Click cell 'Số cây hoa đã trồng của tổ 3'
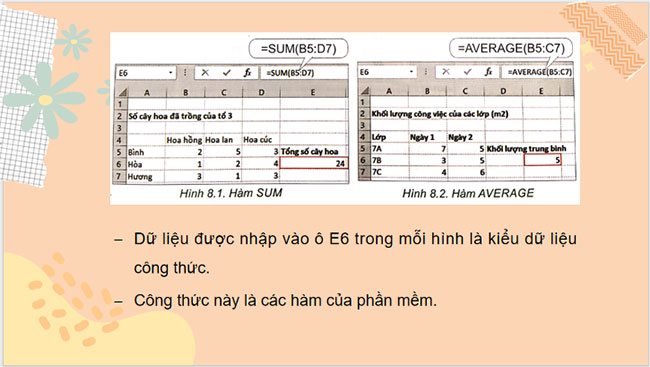This screenshot has width=650, height=367. click(x=180, y=116)
